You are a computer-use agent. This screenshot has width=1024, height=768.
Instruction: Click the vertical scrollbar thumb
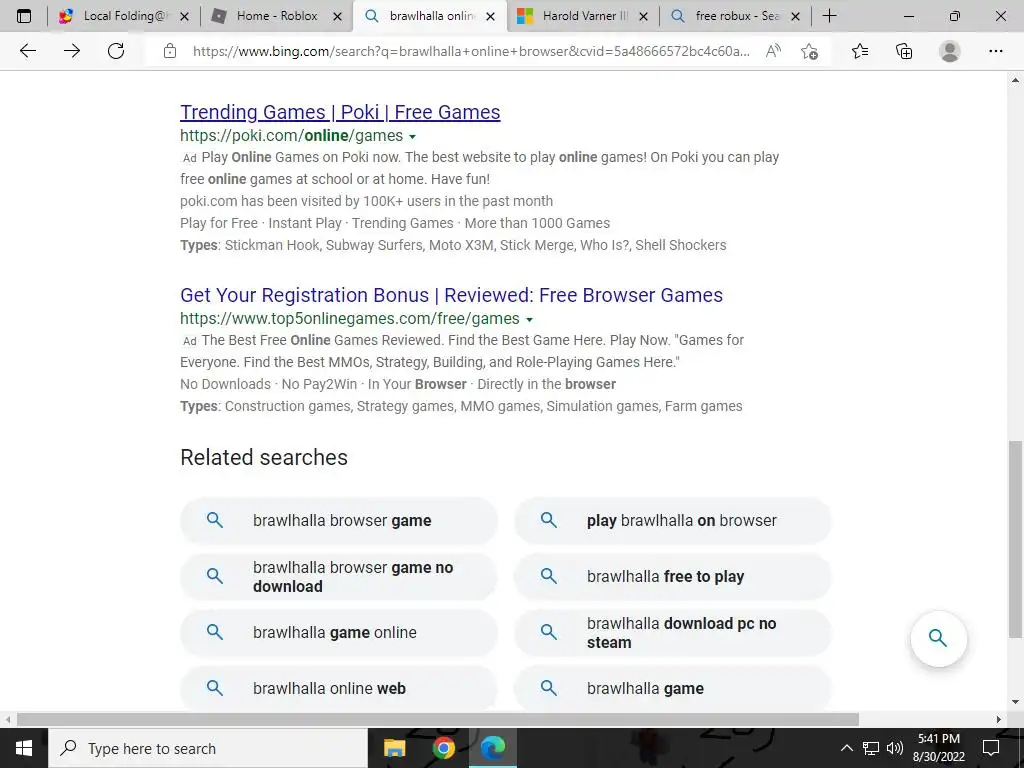(x=1016, y=539)
